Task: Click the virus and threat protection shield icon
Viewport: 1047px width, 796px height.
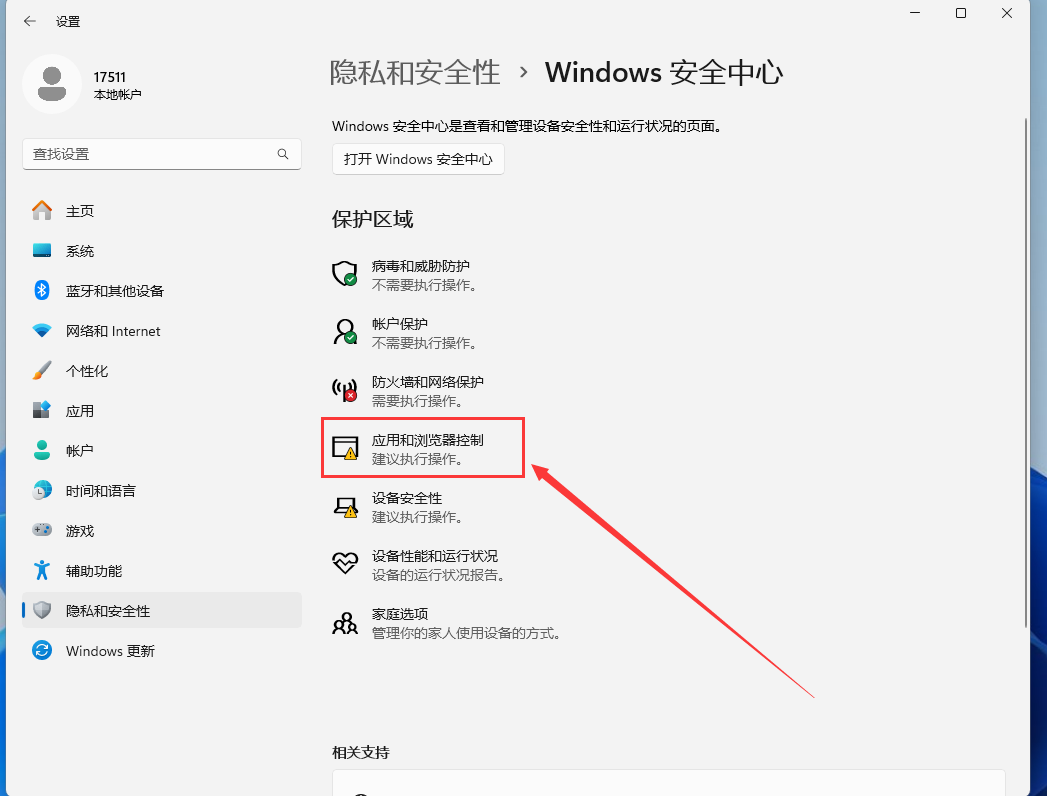Action: pos(345,274)
